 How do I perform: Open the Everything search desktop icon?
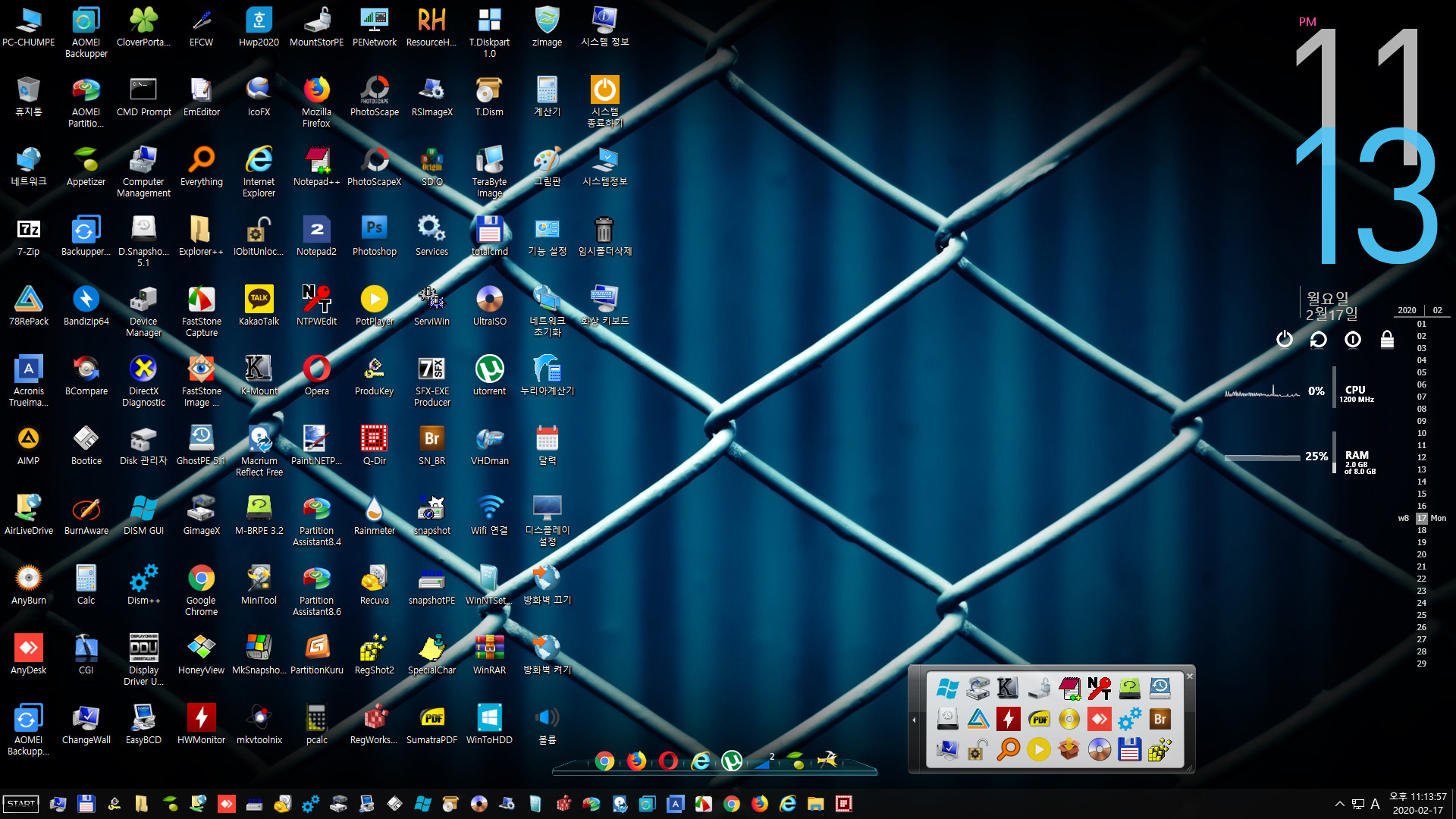point(201,167)
